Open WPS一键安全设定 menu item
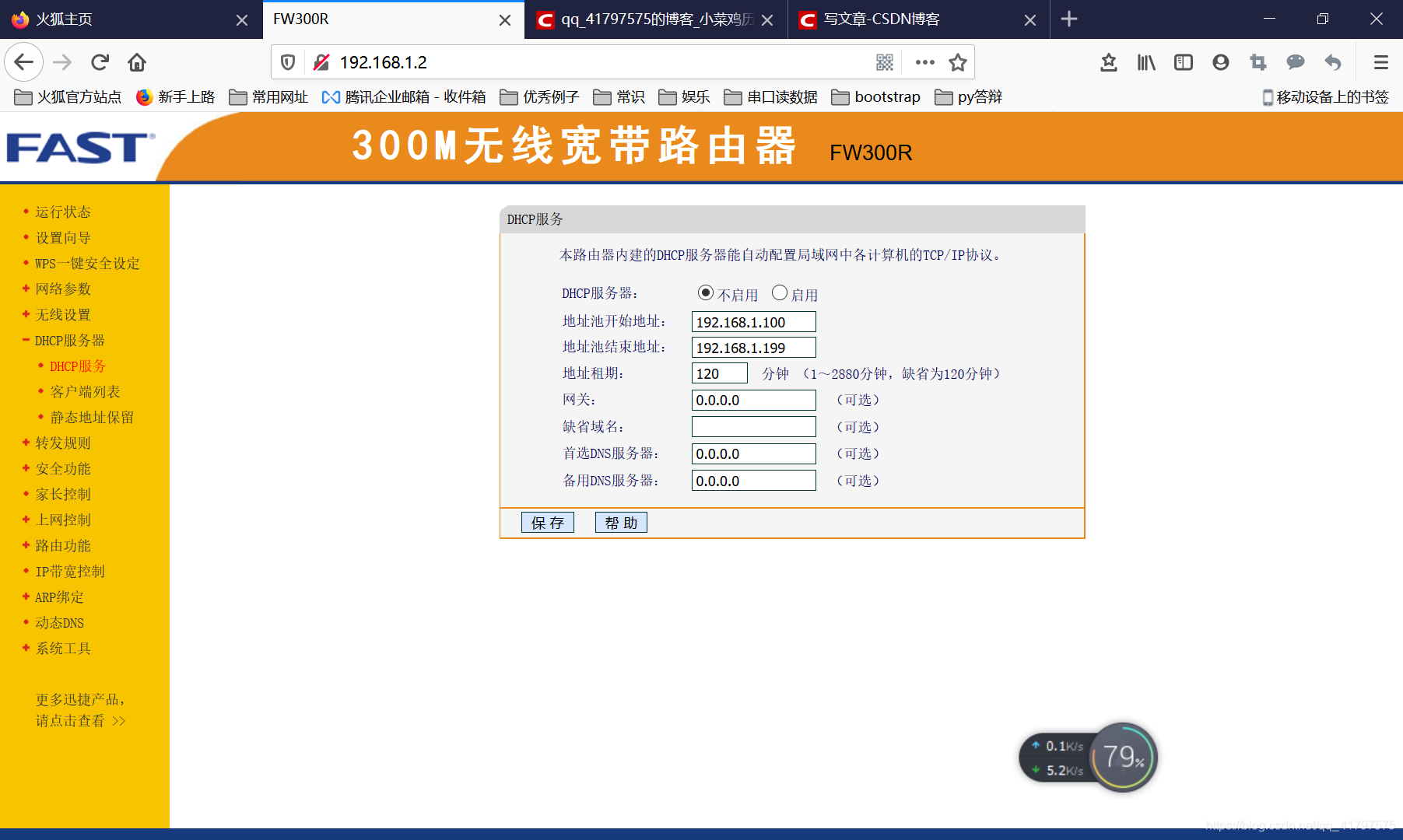This screenshot has height=840, width=1403. coord(87,264)
